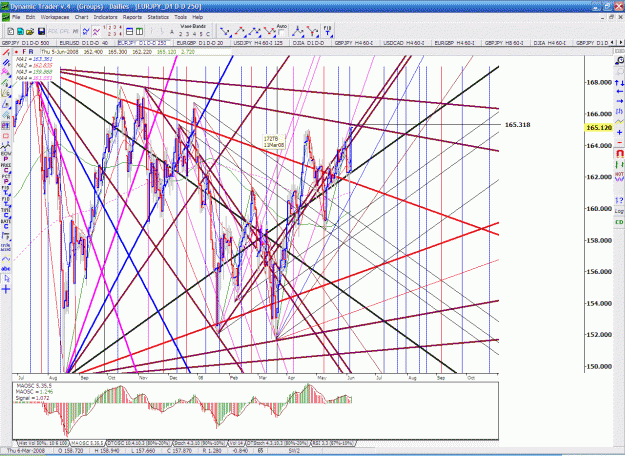Click the magnifier zoom icon on right
625x456 pixels.
[x=619, y=61]
